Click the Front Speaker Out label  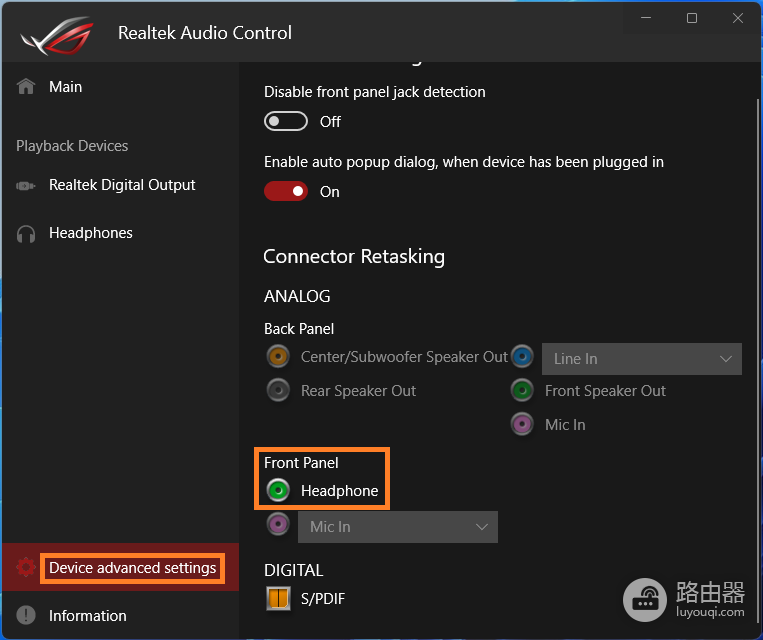pos(605,391)
